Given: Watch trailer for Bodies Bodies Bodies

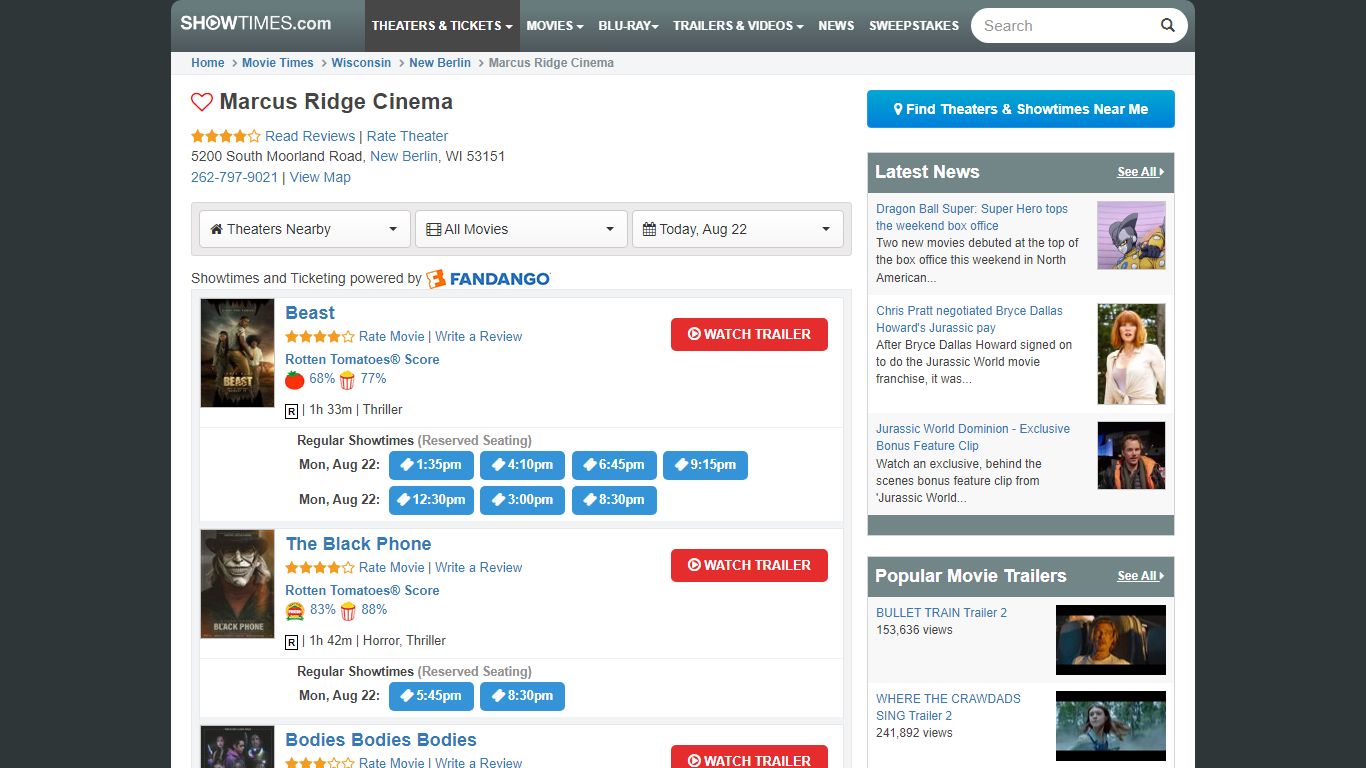Looking at the screenshot, I should (749, 759).
